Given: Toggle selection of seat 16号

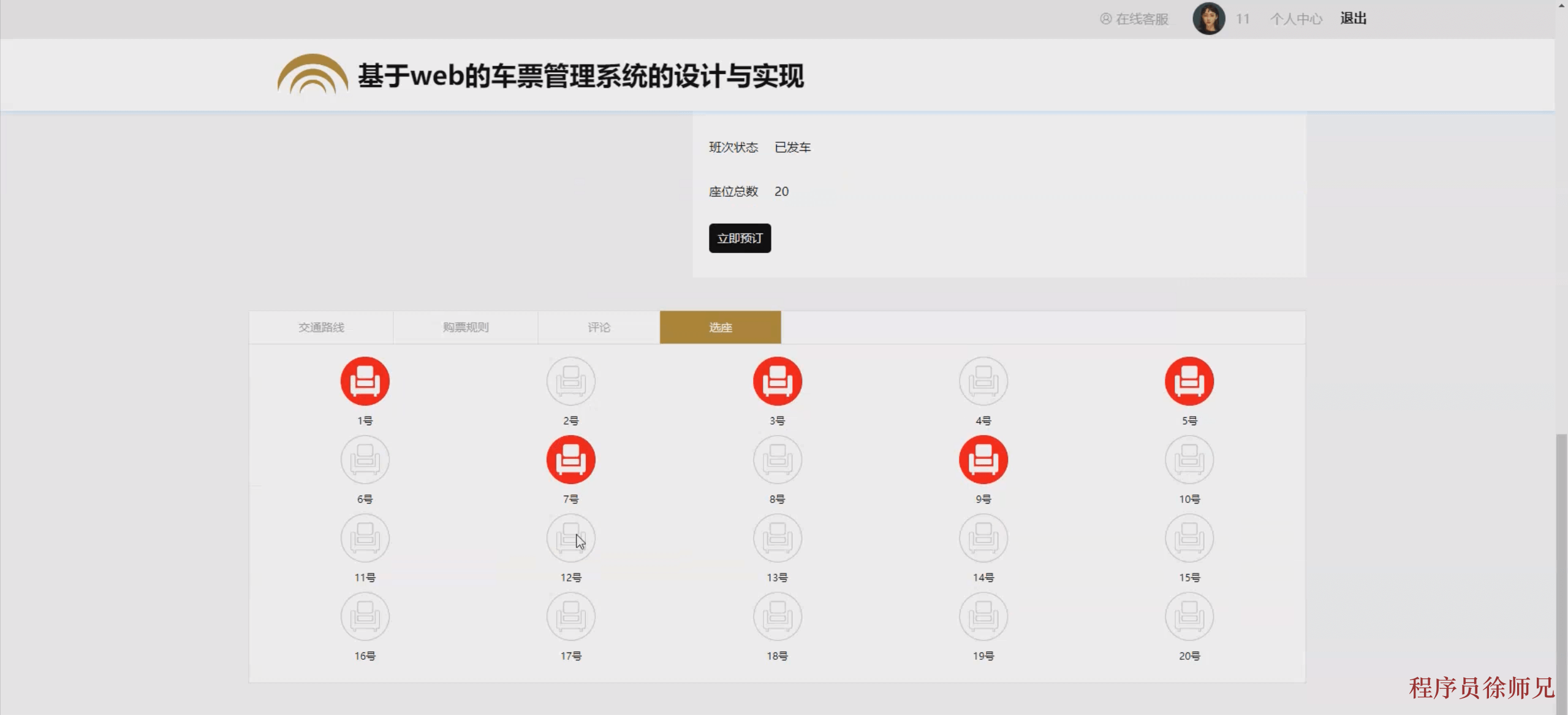Looking at the screenshot, I should tap(365, 616).
